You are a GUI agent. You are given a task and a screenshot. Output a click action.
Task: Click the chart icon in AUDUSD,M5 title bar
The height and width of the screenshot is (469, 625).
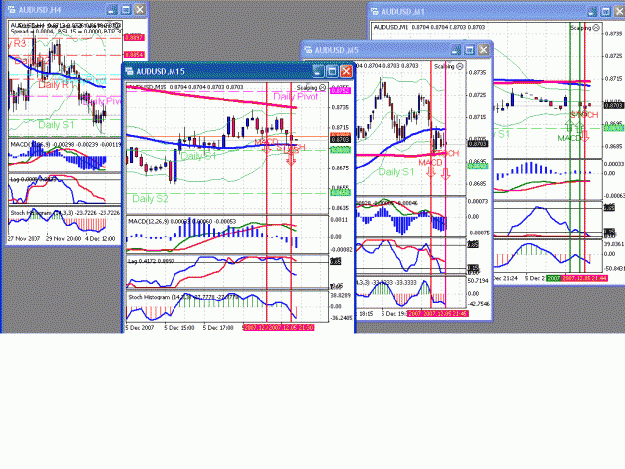pos(308,50)
